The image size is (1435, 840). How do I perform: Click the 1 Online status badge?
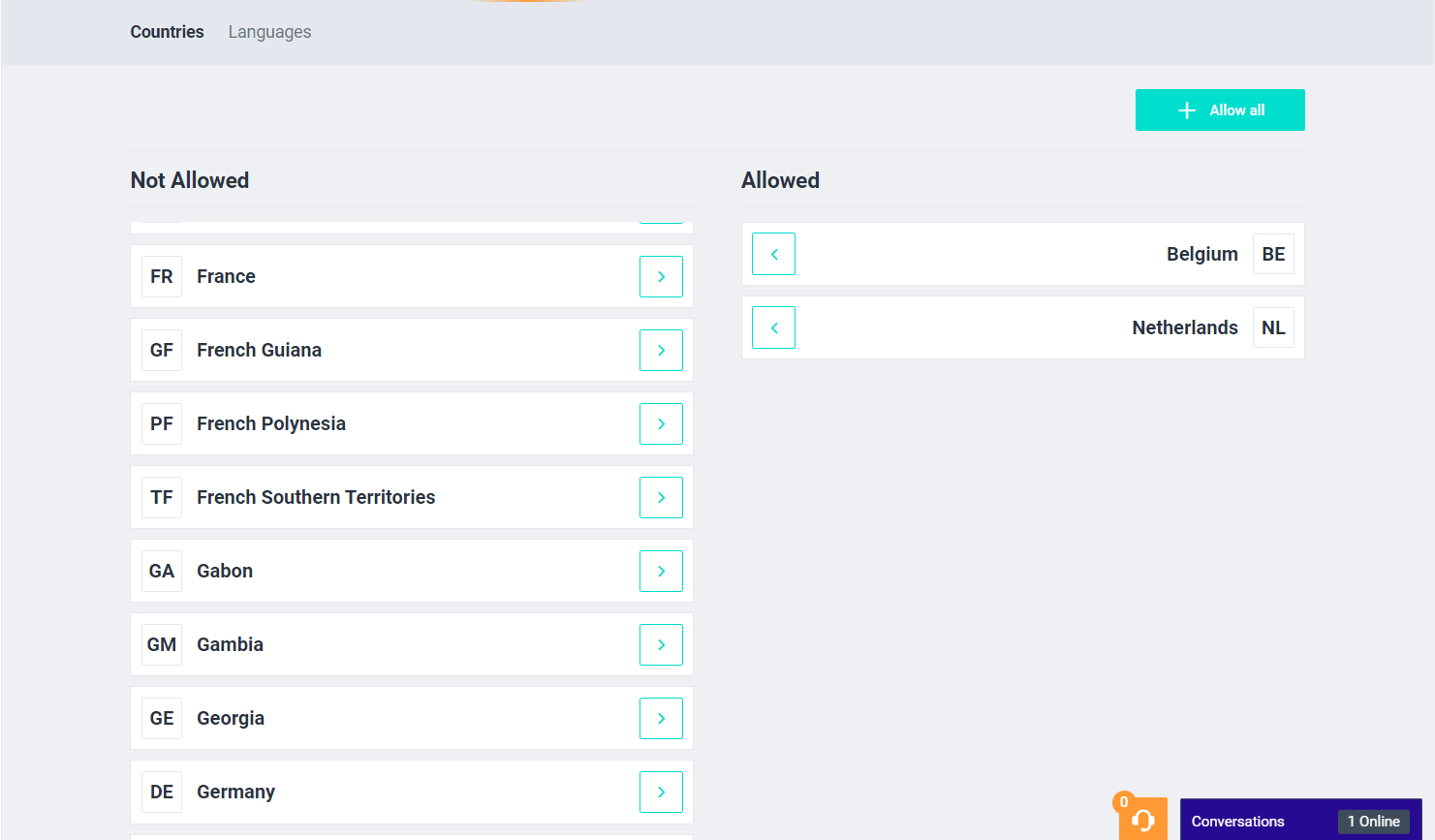pos(1373,822)
